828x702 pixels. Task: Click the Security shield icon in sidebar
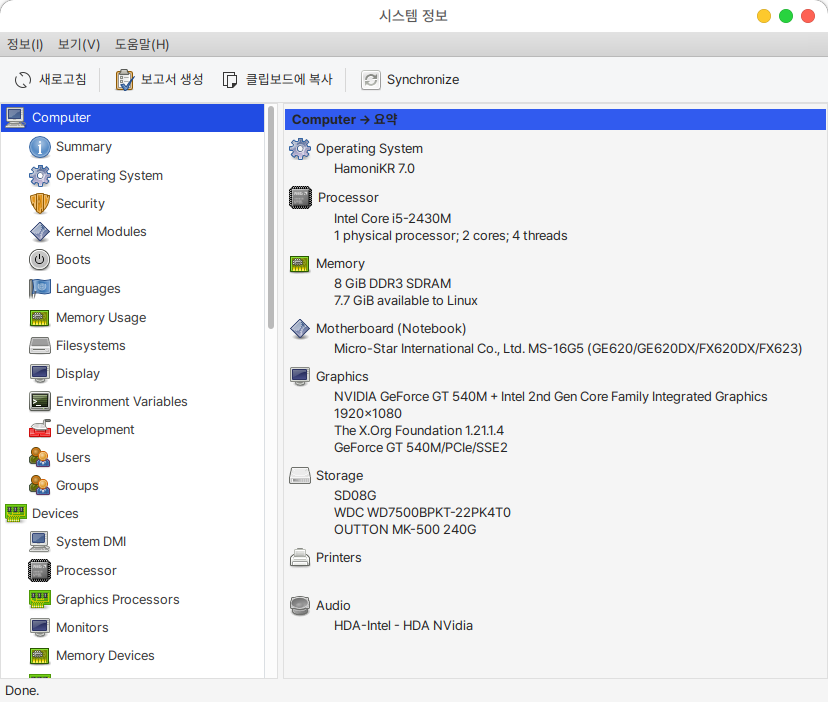coord(39,203)
